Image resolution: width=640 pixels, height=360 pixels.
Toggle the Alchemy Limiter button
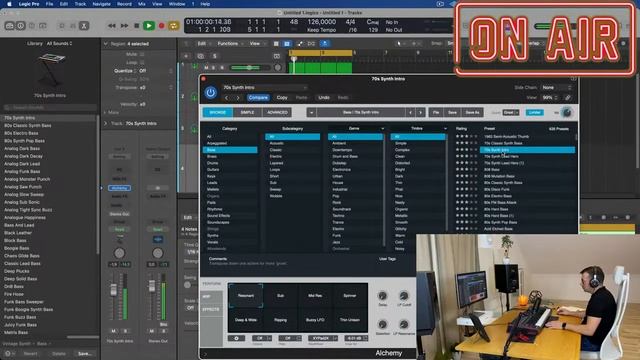click(x=534, y=112)
